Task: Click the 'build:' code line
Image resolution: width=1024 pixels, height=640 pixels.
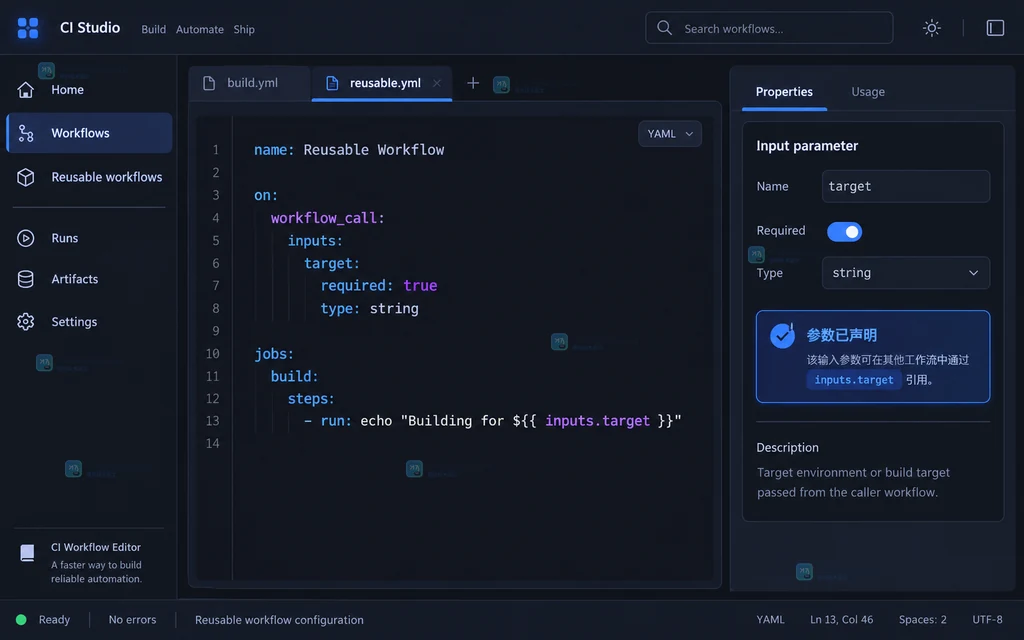Action: click(x=295, y=377)
